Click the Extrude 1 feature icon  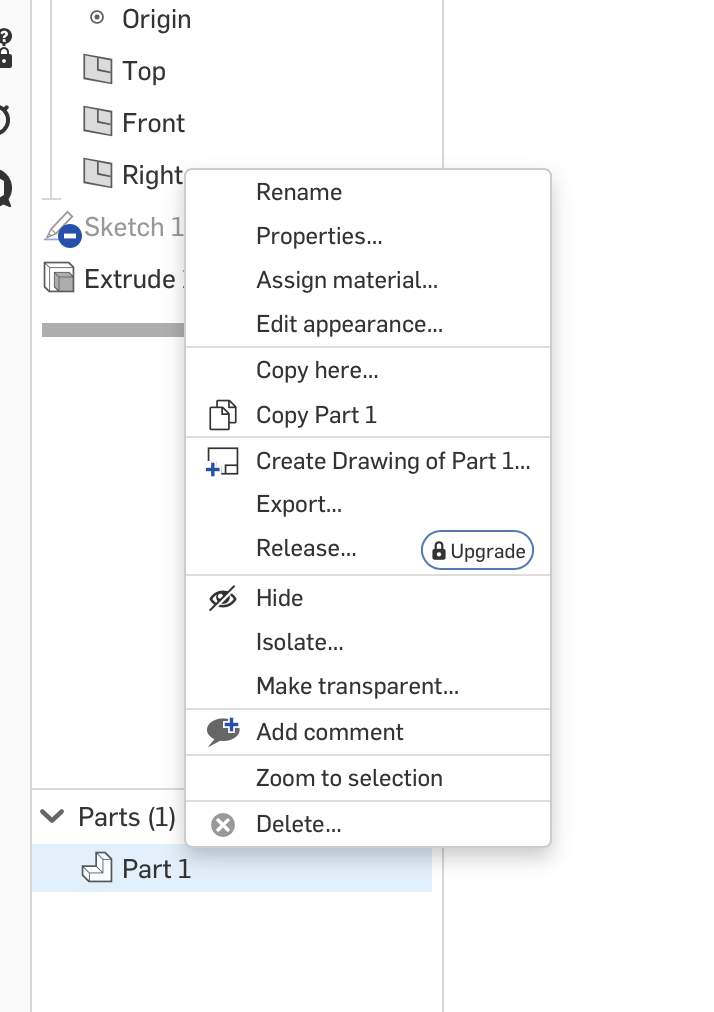pyautogui.click(x=56, y=278)
